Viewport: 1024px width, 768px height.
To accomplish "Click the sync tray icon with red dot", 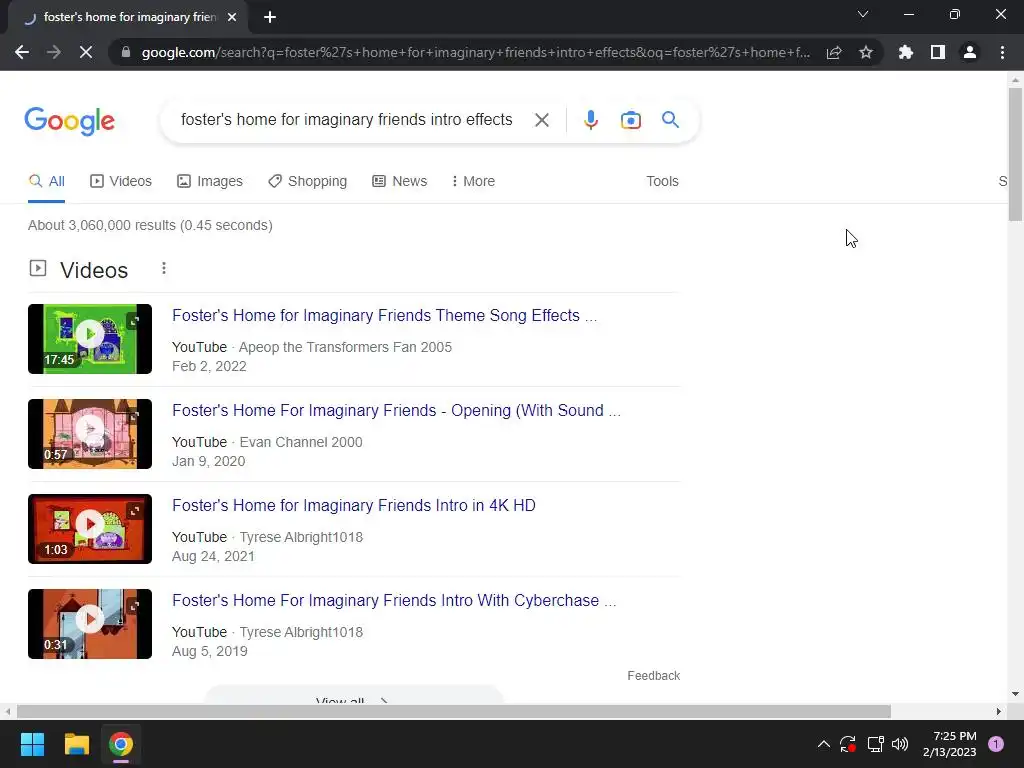I will tap(848, 744).
